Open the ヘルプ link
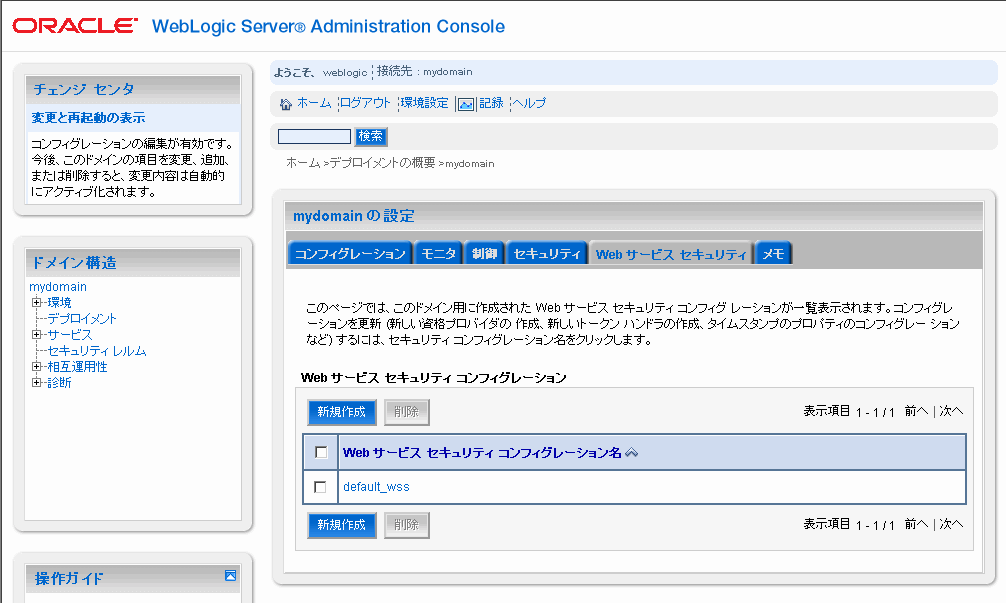1006x603 pixels. click(529, 103)
